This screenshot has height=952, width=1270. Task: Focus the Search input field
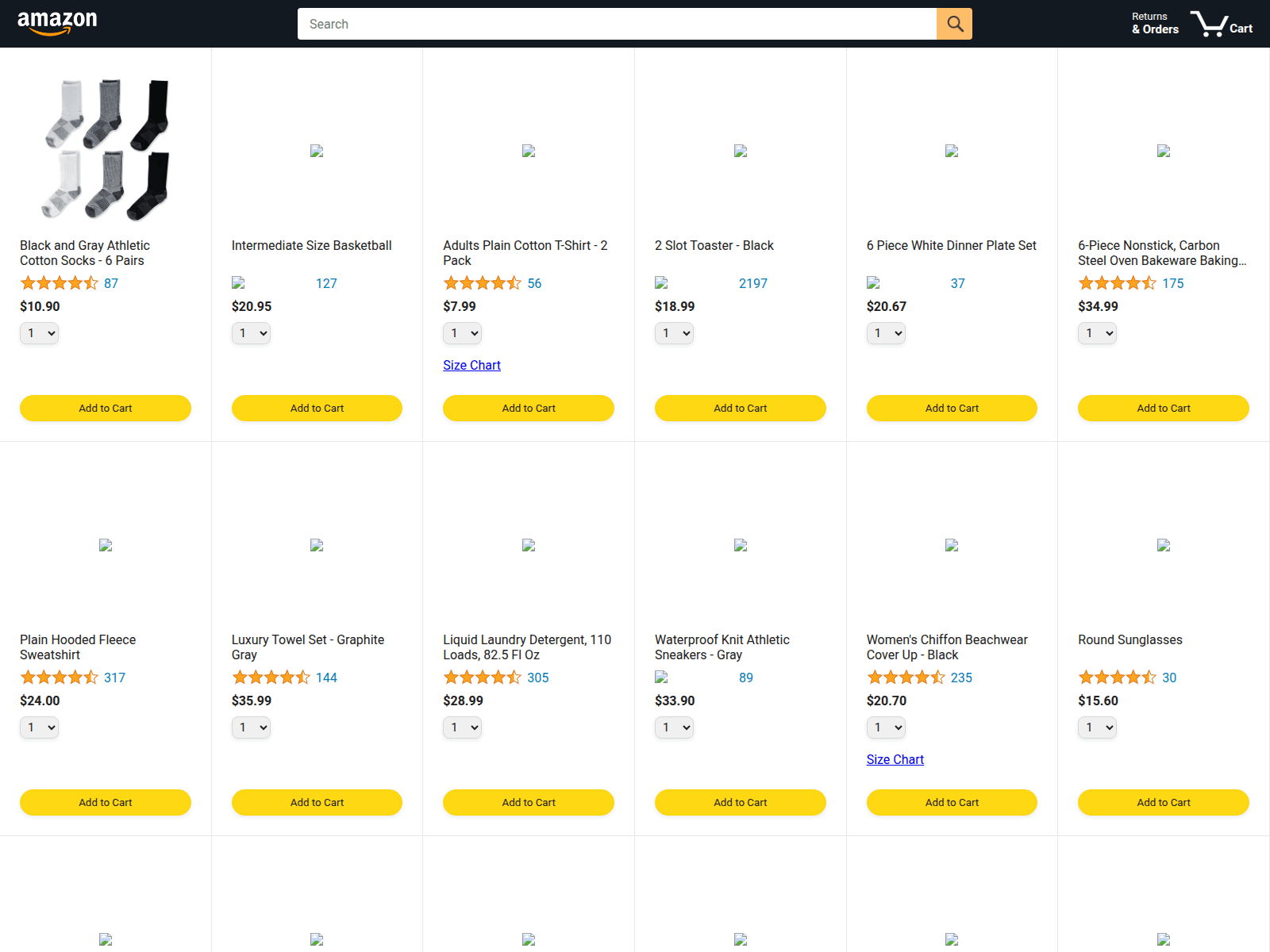pos(617,24)
